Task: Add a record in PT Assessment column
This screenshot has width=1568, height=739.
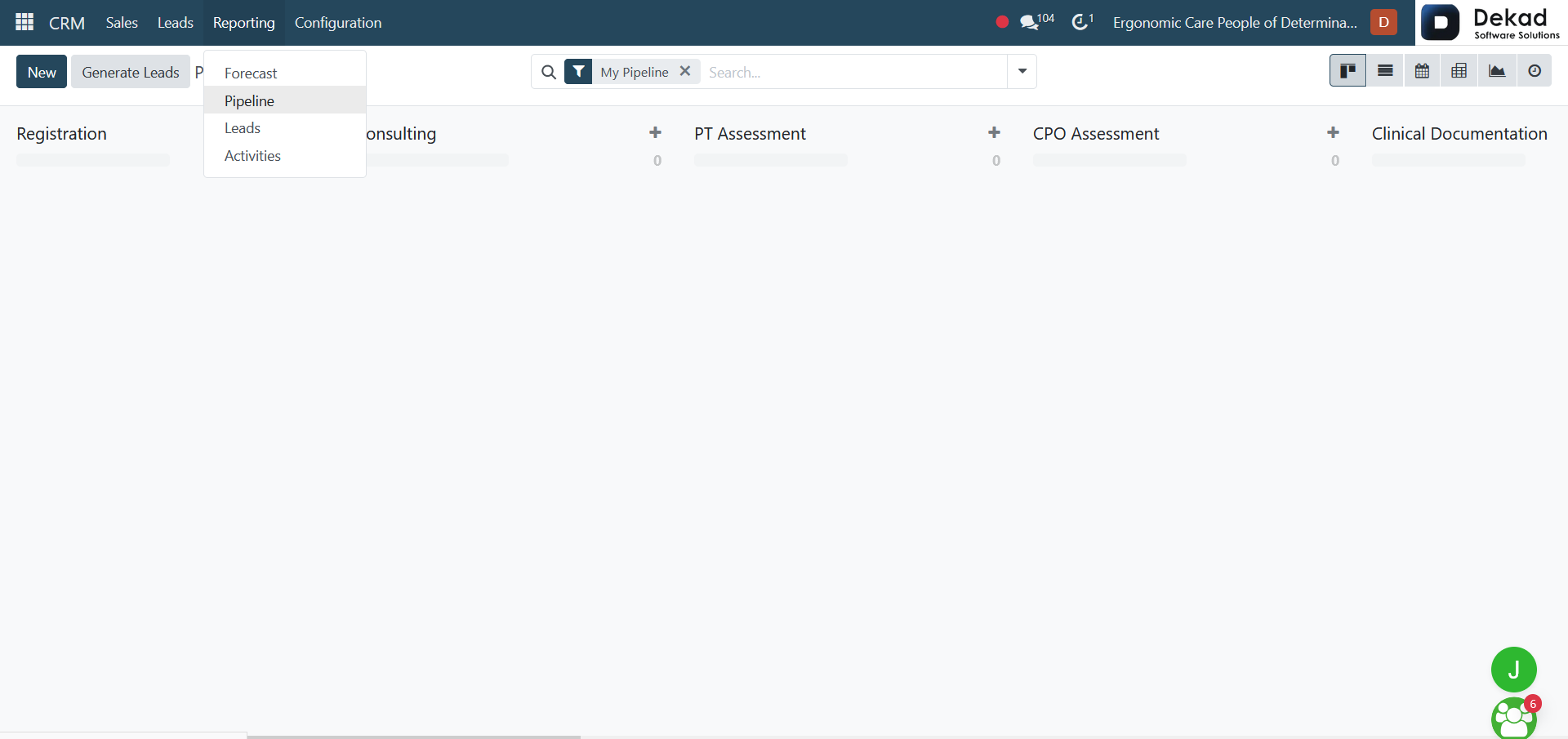Action: (994, 132)
